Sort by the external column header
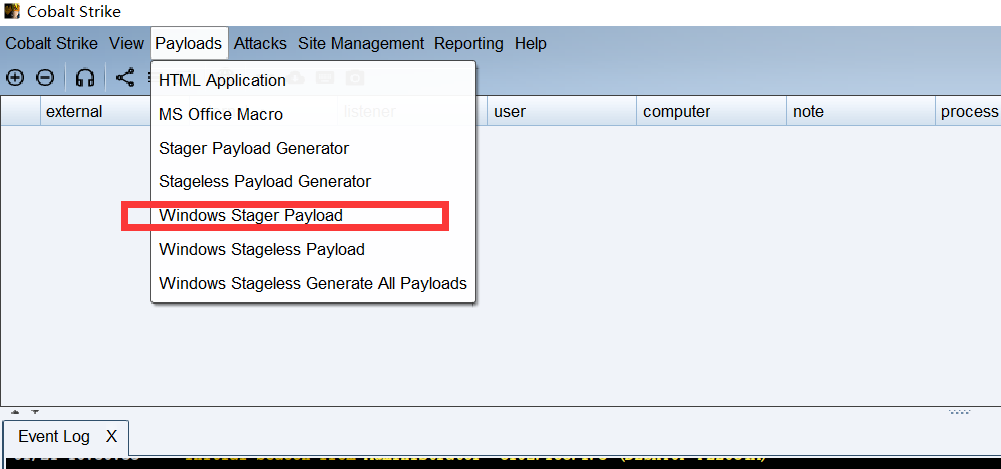Image resolution: width=1001 pixels, height=469 pixels. coord(96,112)
